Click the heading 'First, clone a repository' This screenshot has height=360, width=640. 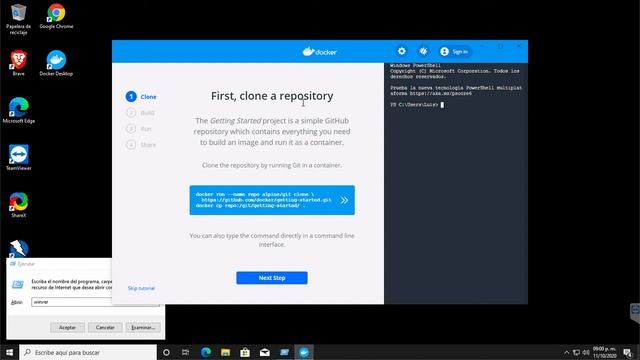tap(272, 96)
